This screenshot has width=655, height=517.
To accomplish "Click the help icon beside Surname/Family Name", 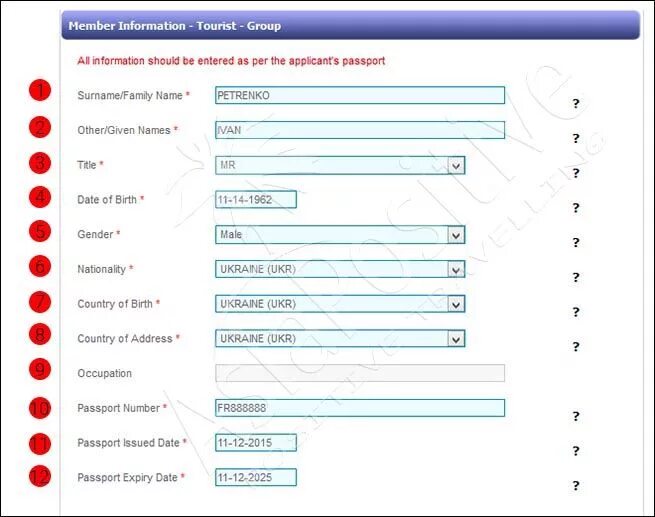I will tap(576, 103).
